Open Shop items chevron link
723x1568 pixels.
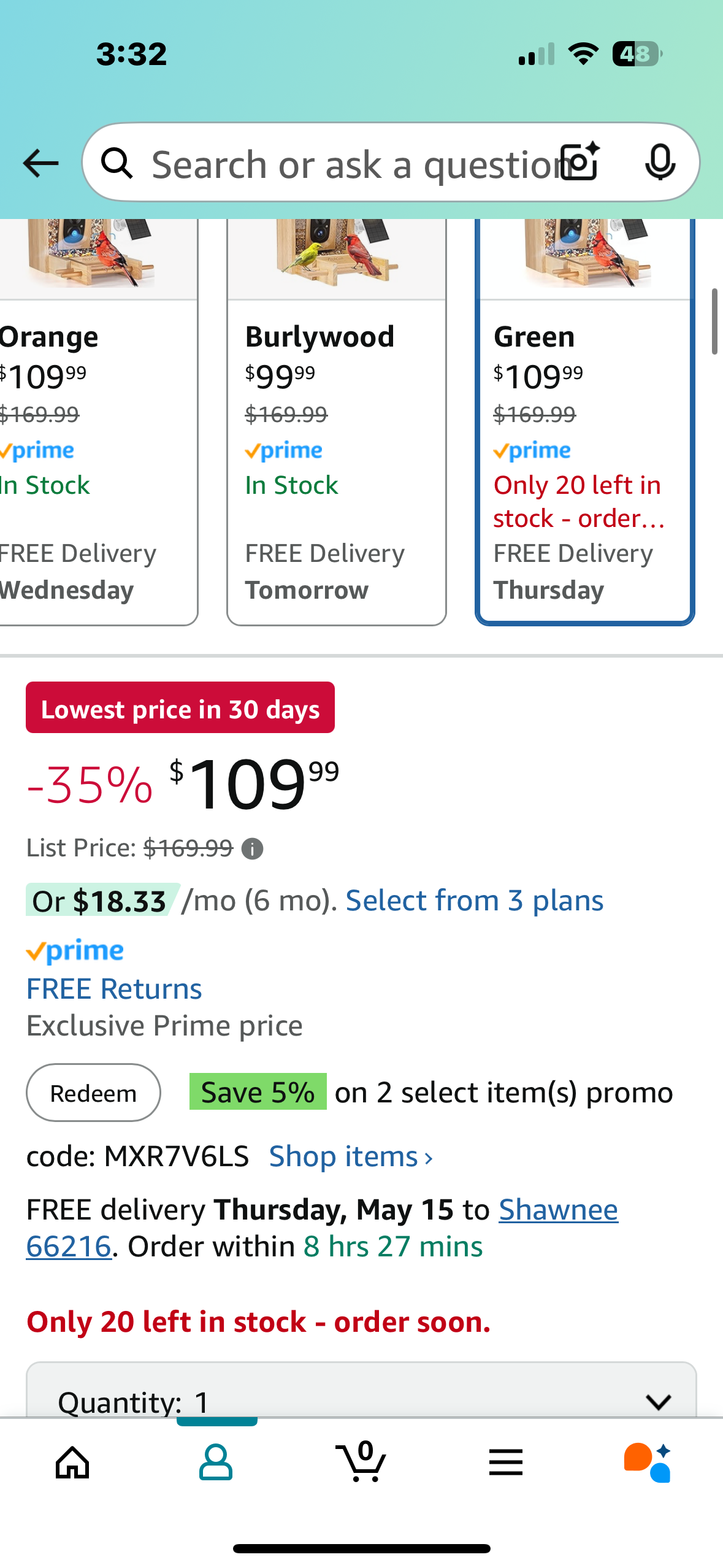click(351, 1157)
